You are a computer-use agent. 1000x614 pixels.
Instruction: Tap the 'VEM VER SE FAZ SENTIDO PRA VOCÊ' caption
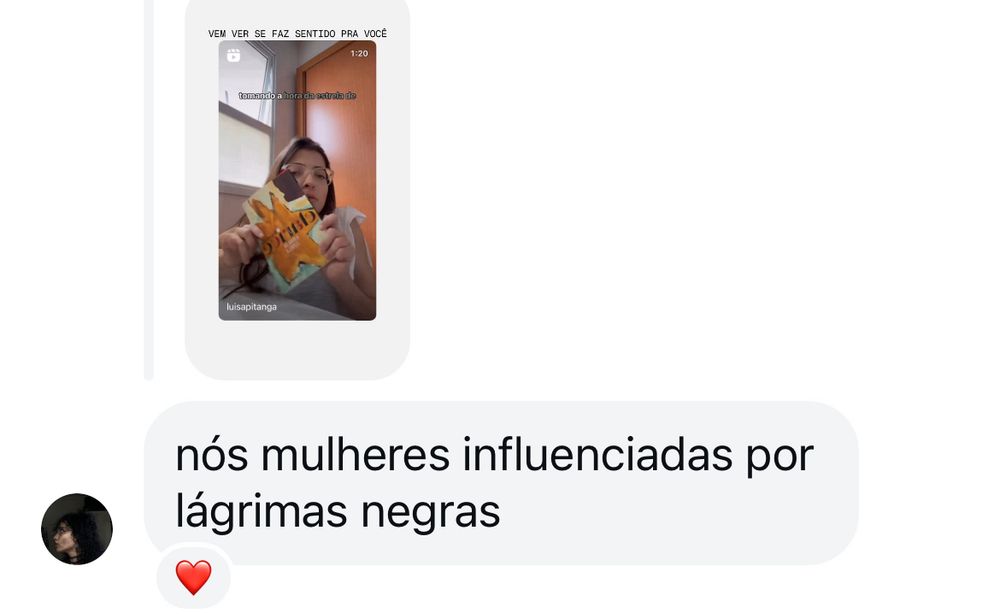pos(297,33)
